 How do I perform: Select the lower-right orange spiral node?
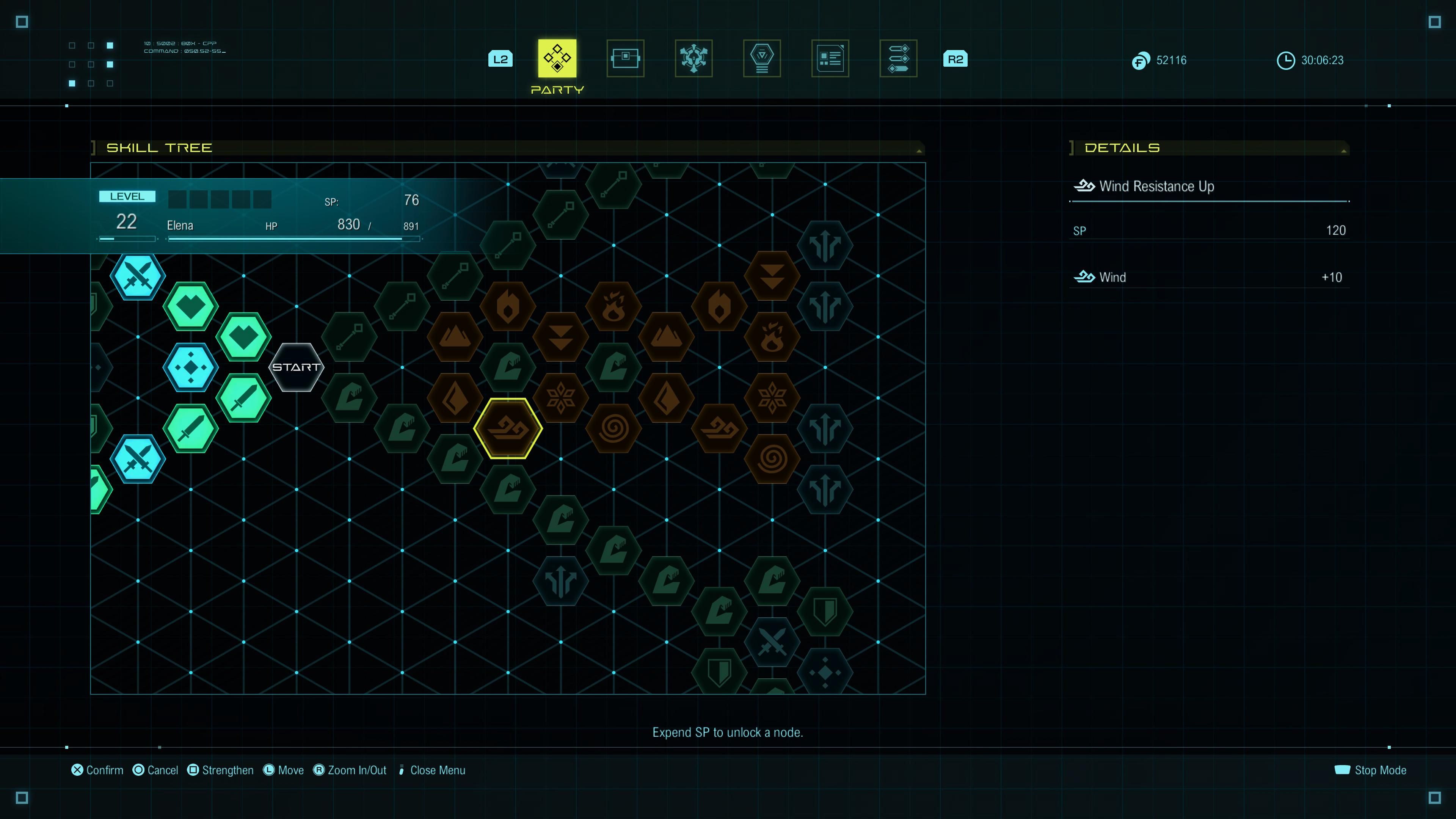click(772, 459)
